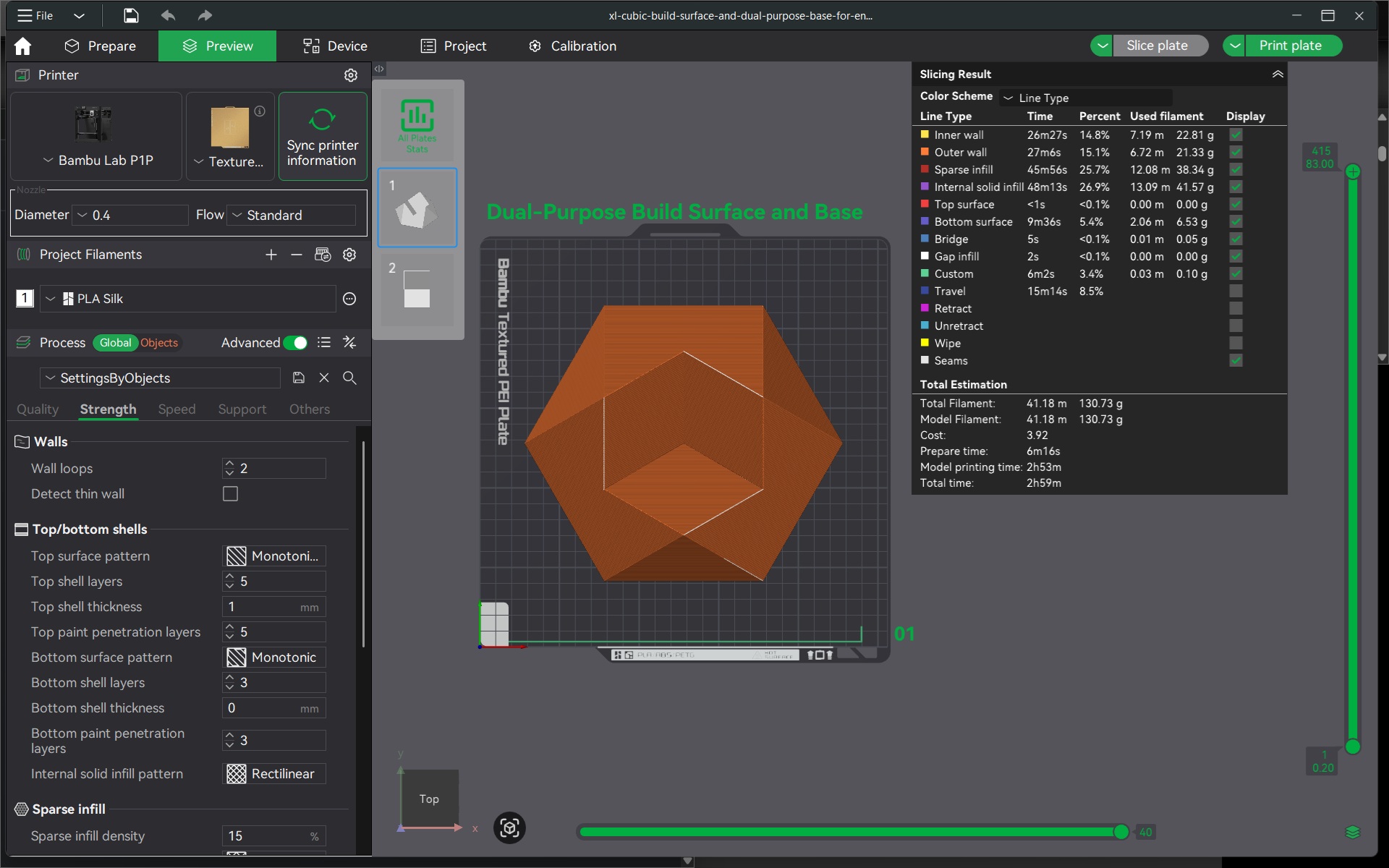Open All Plates Stats

click(x=417, y=125)
